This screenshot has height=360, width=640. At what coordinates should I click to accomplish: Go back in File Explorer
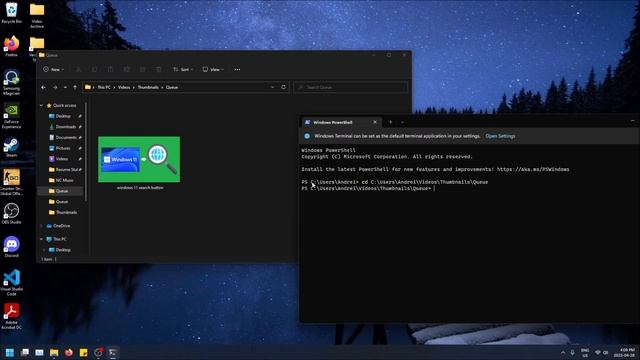click(43, 87)
